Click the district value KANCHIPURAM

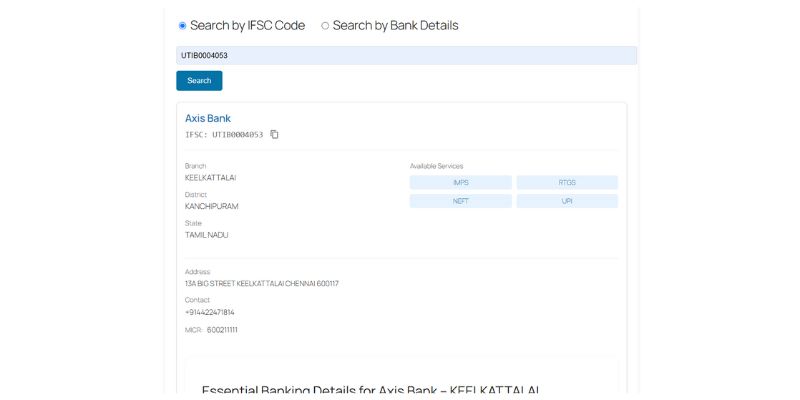coord(212,207)
